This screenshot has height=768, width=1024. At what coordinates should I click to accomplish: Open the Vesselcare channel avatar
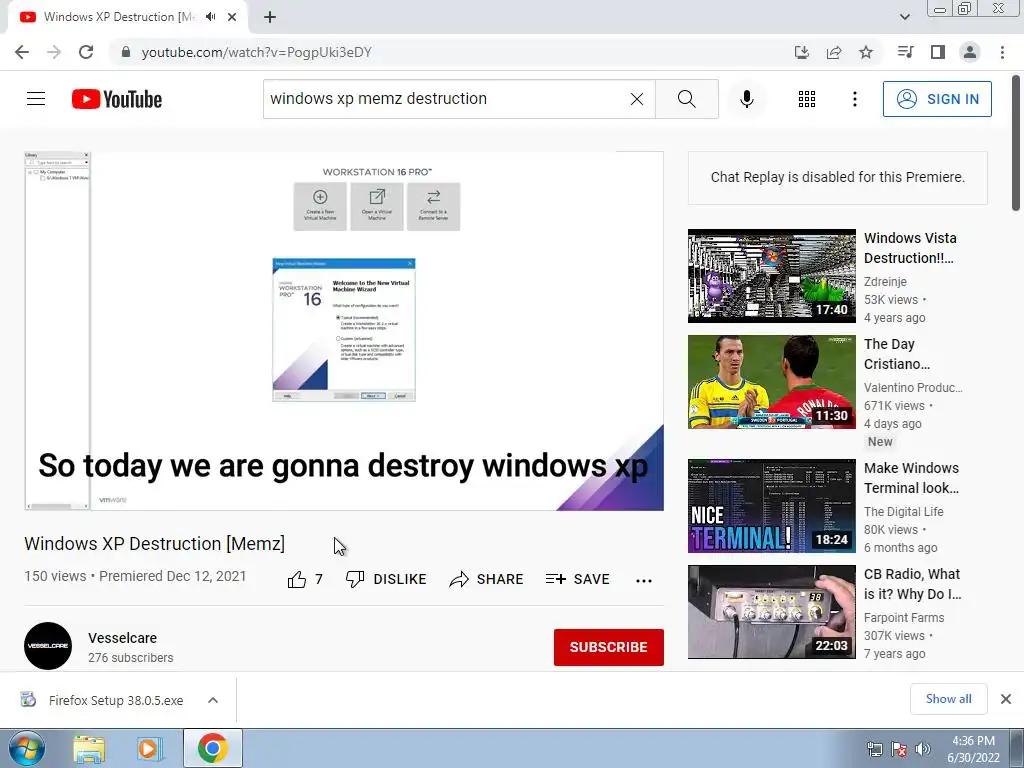point(48,646)
